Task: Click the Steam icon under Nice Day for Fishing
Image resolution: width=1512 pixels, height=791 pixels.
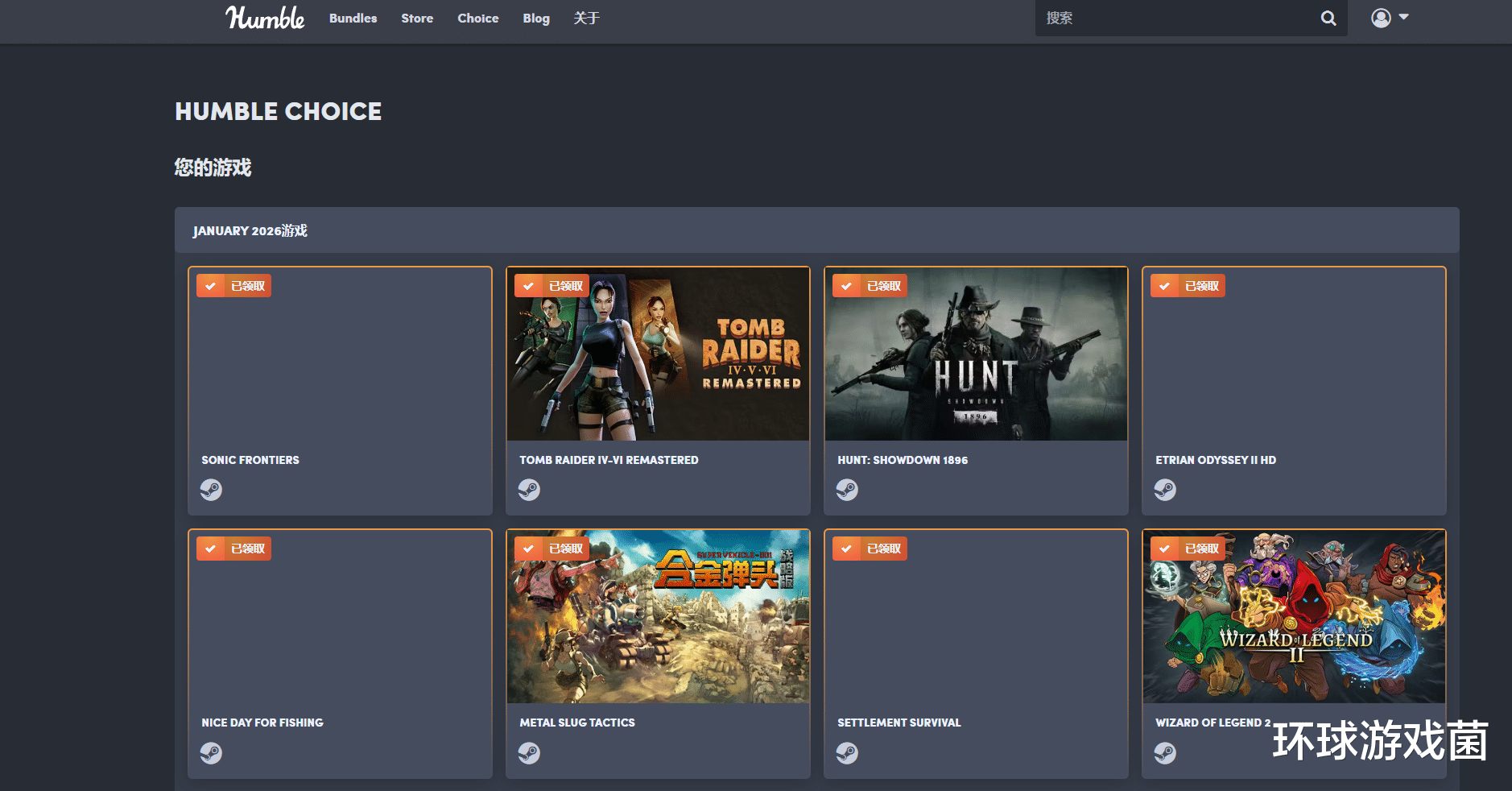Action: pyautogui.click(x=211, y=753)
